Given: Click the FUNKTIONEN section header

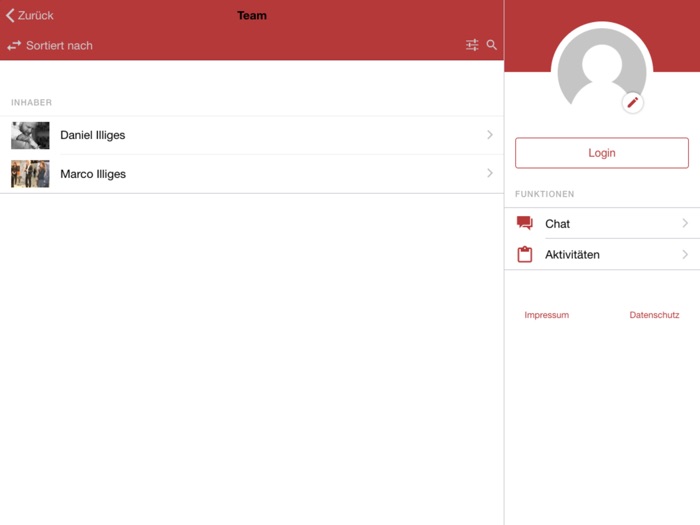Looking at the screenshot, I should [x=544, y=194].
